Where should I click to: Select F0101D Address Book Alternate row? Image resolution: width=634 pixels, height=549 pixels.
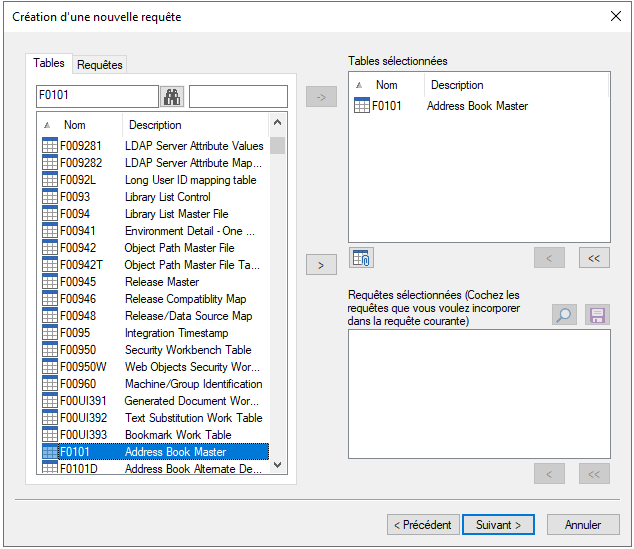[155, 468]
